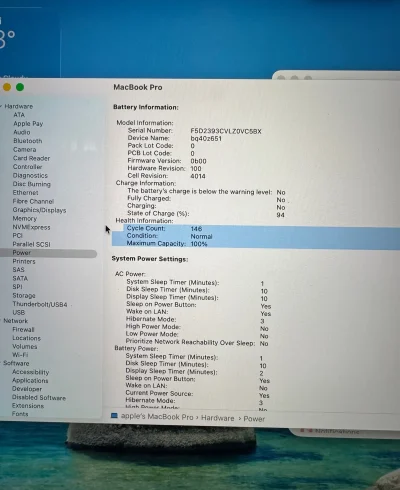Select Developer under Software
The width and height of the screenshot is (400, 490).
27,389
